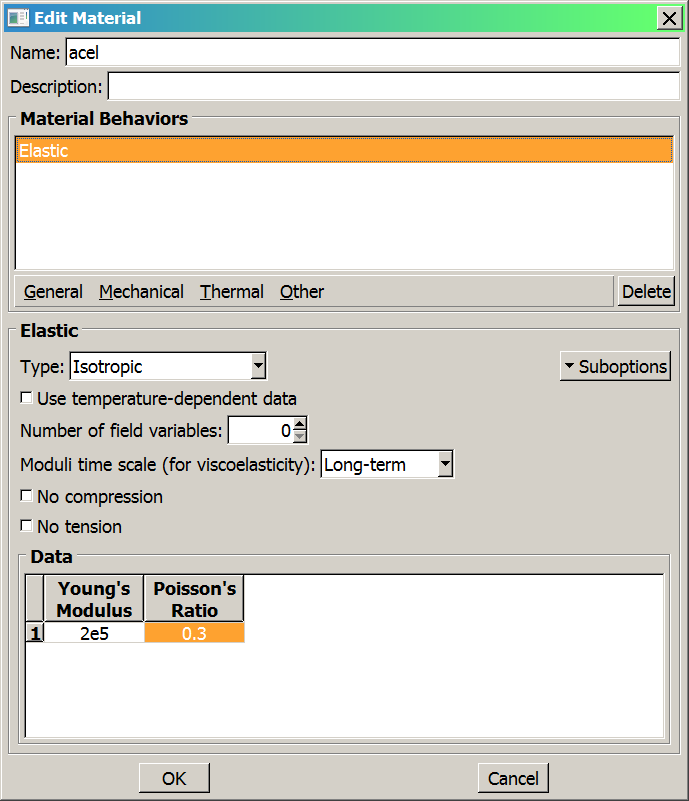
Task: Open the Suboptions dropdown button
Action: [615, 366]
